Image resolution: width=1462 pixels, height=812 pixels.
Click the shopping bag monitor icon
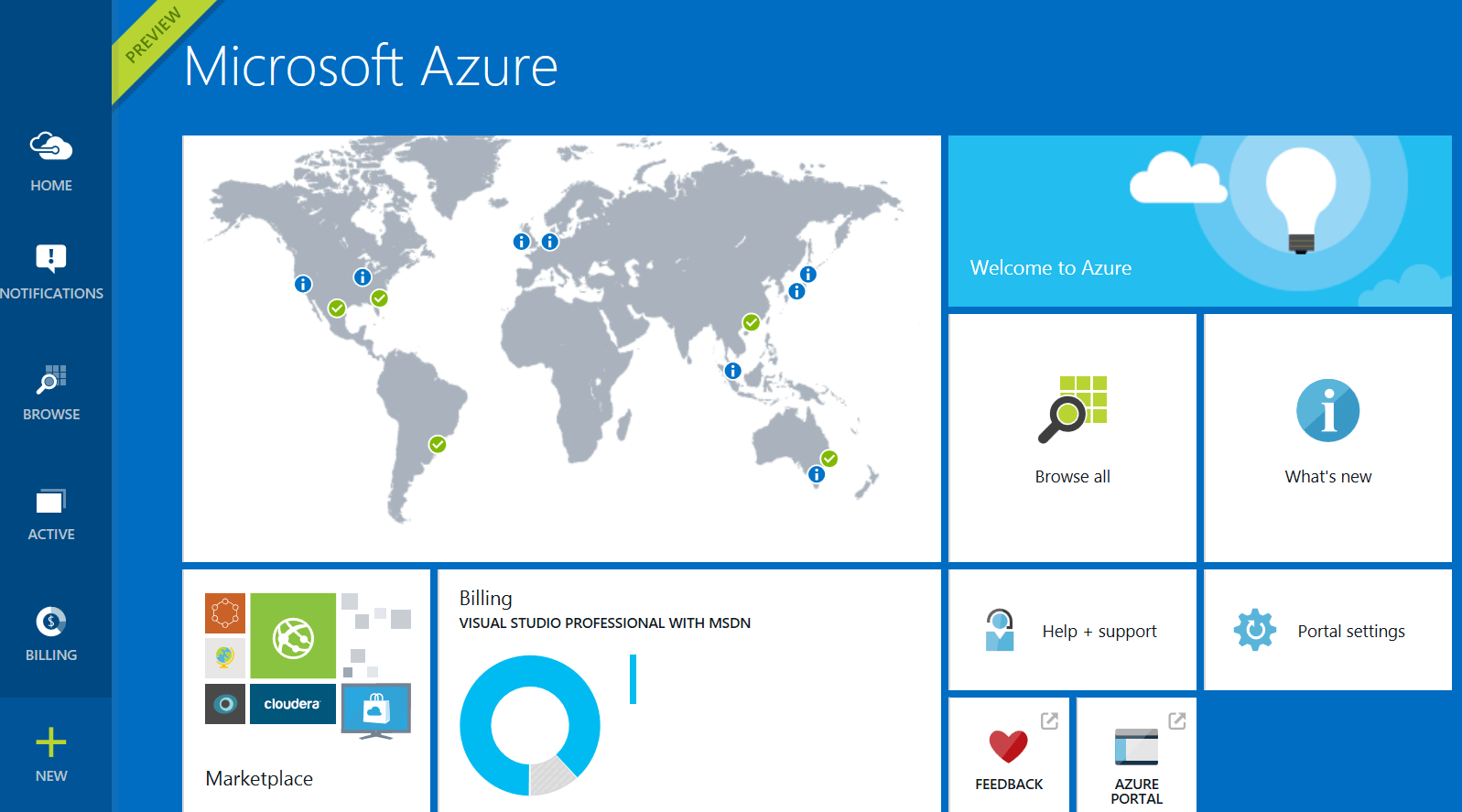pos(376,710)
